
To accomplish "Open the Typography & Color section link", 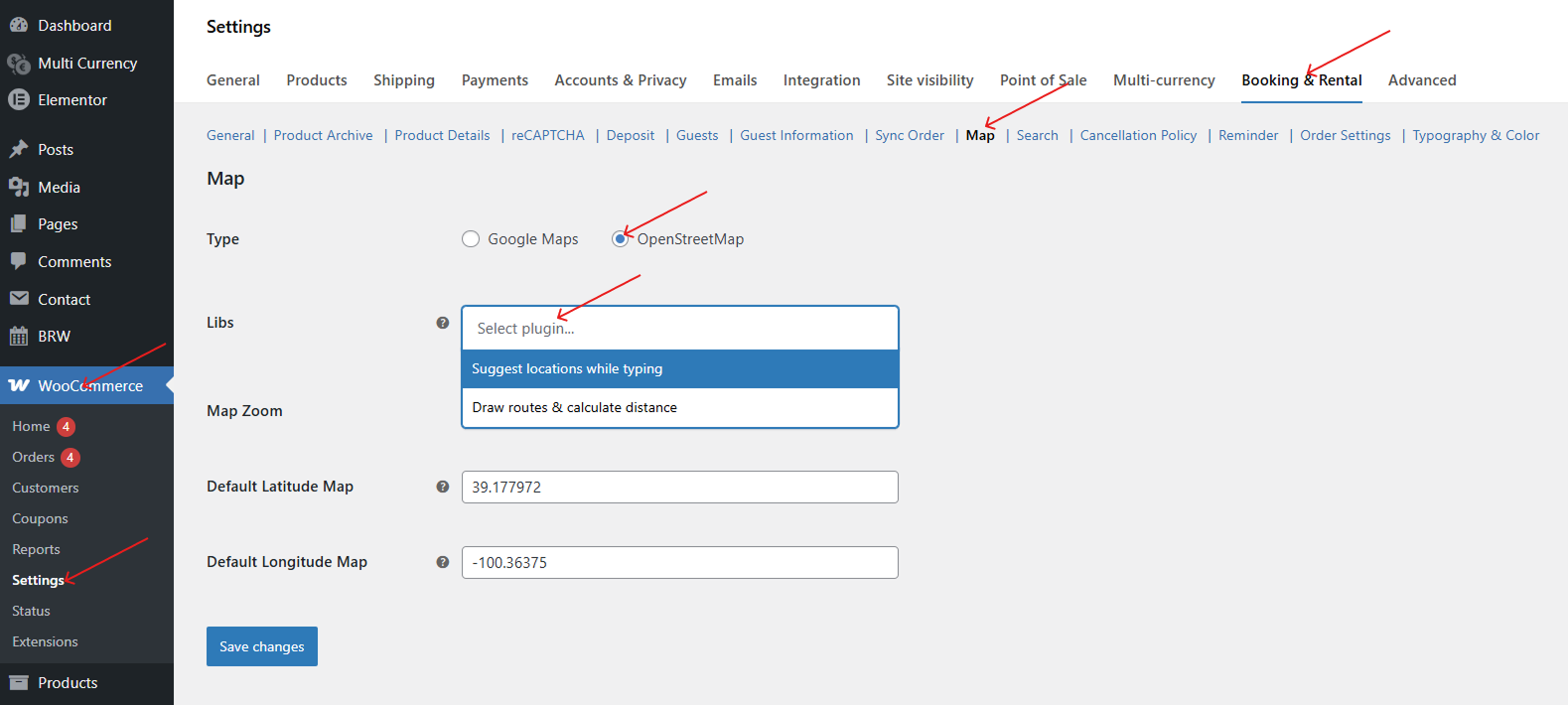I will click(x=1476, y=135).
